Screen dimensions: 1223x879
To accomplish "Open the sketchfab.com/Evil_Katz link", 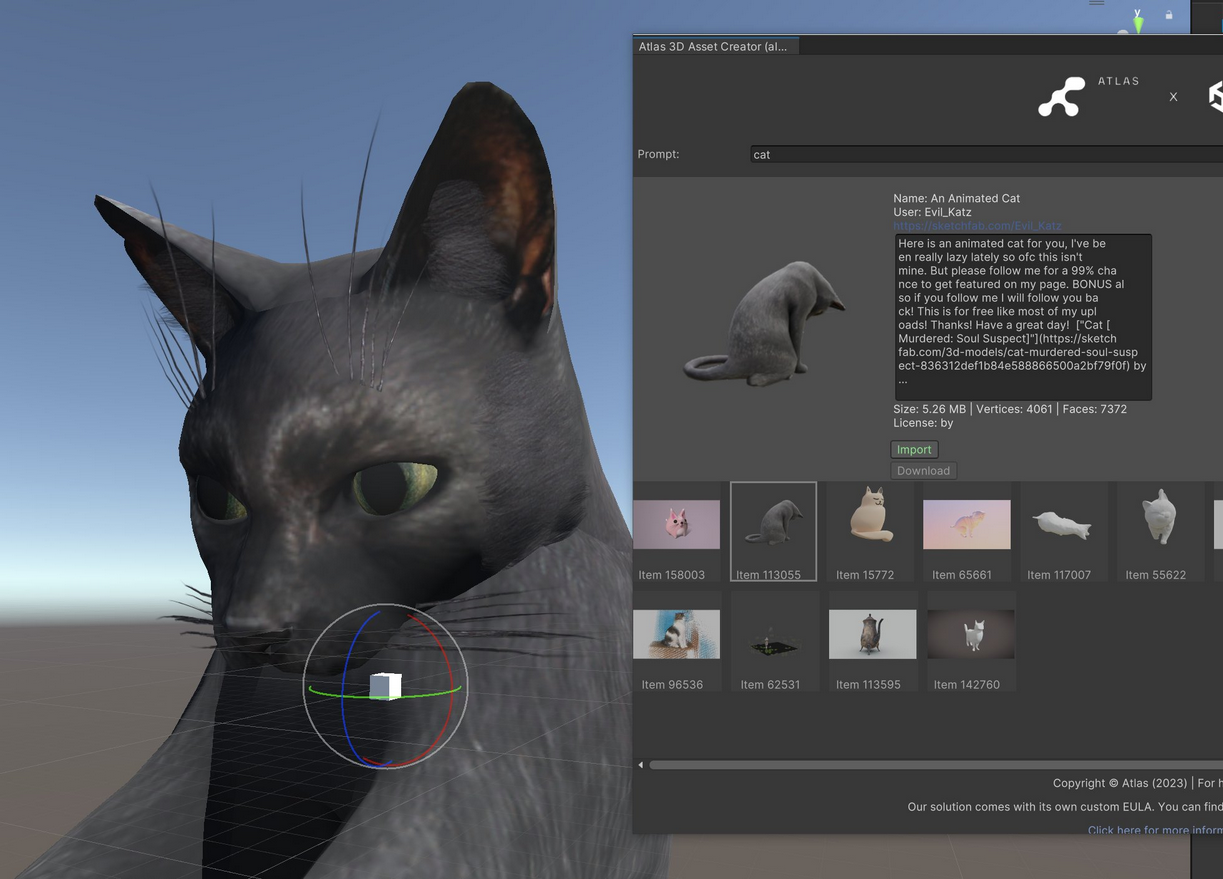I will point(977,226).
